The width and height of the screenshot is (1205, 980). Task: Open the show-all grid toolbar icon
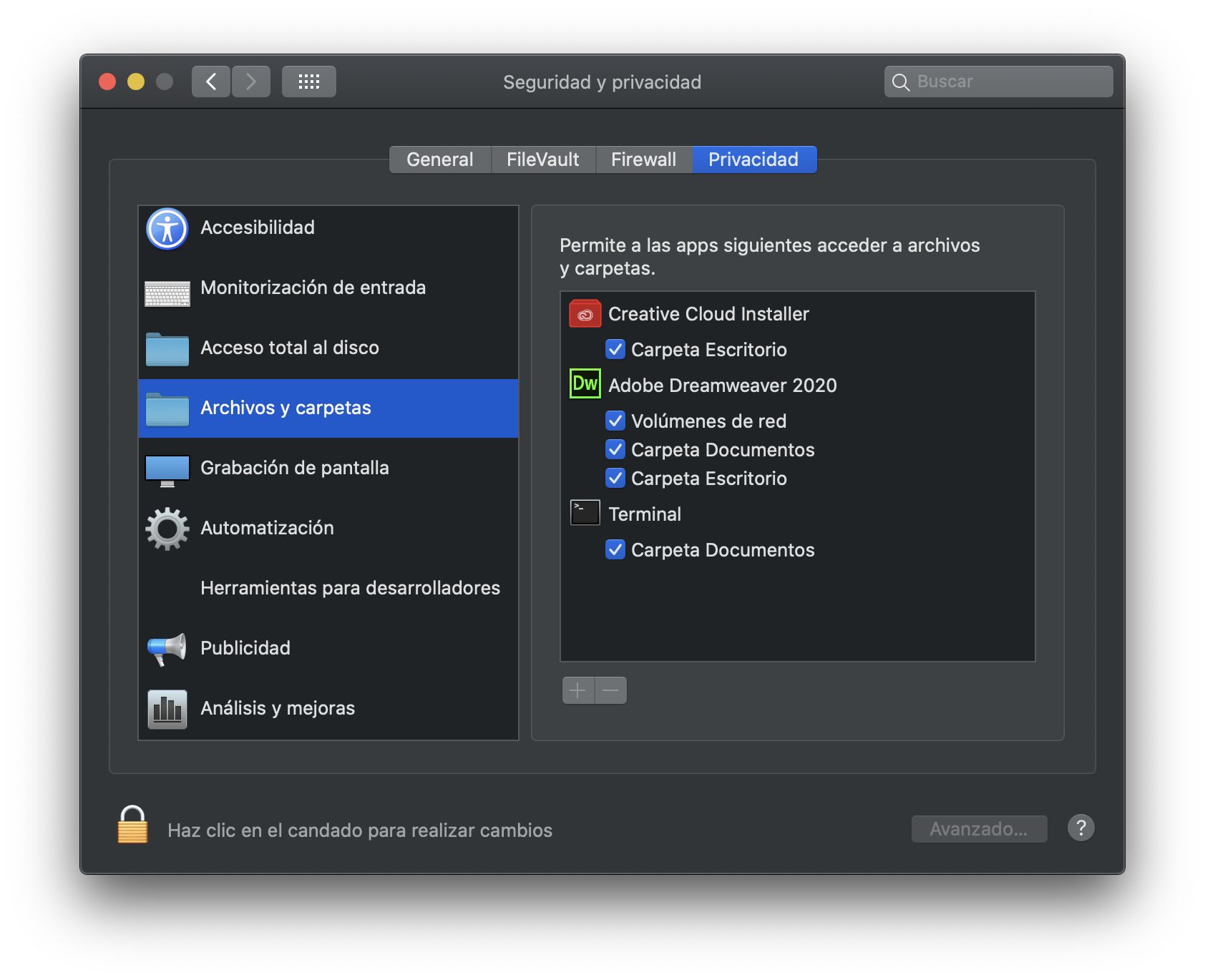pyautogui.click(x=308, y=81)
